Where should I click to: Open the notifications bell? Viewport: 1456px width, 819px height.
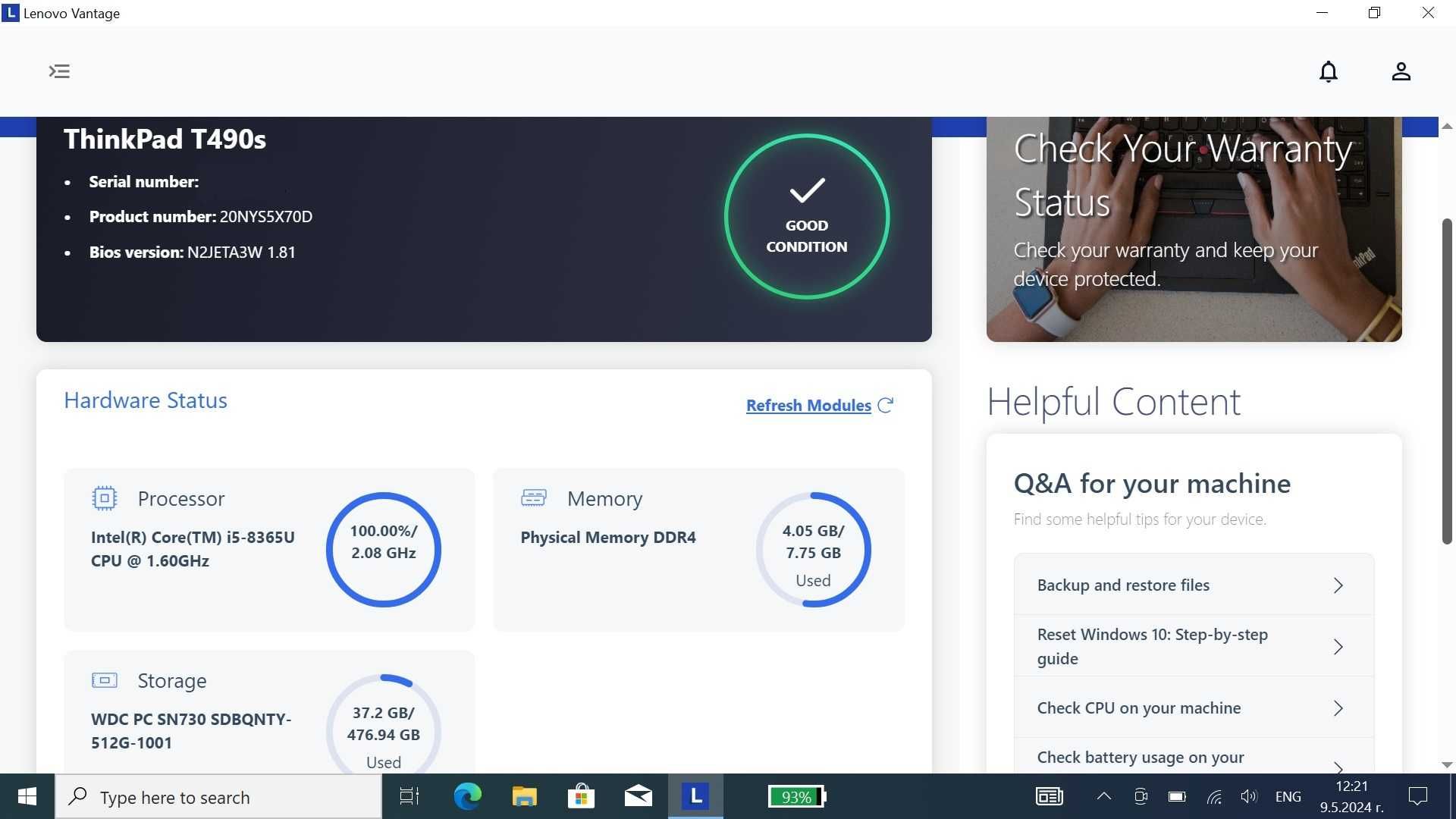[x=1328, y=71]
